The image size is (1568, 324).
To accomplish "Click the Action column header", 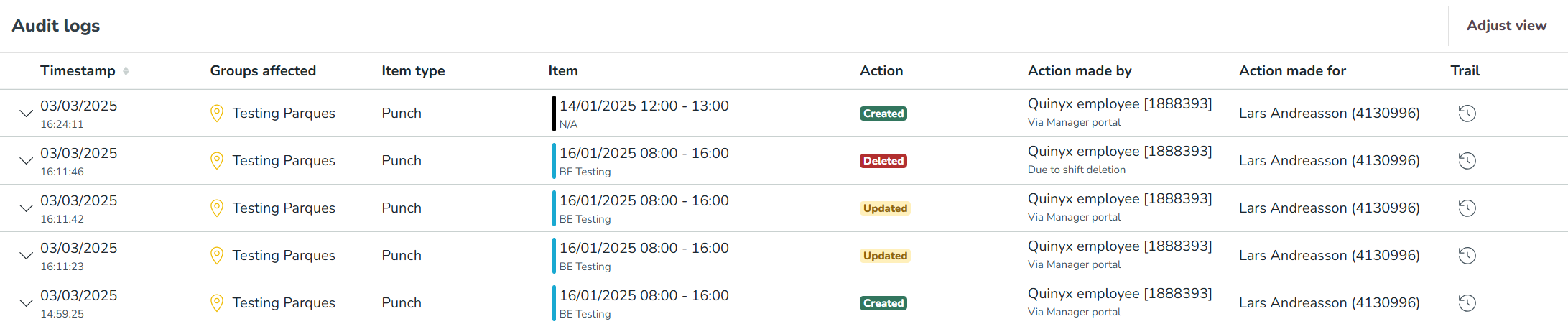I will (x=881, y=71).
